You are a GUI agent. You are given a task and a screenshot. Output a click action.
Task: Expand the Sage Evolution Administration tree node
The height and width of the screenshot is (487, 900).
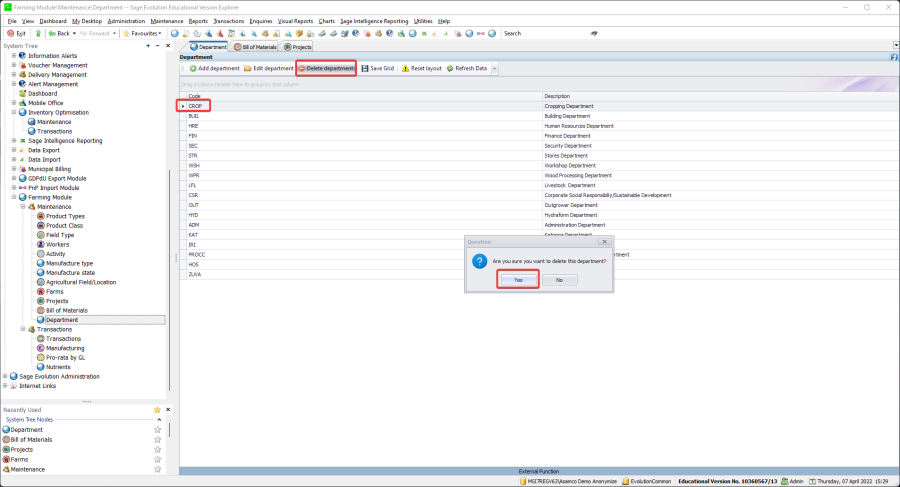point(6,376)
